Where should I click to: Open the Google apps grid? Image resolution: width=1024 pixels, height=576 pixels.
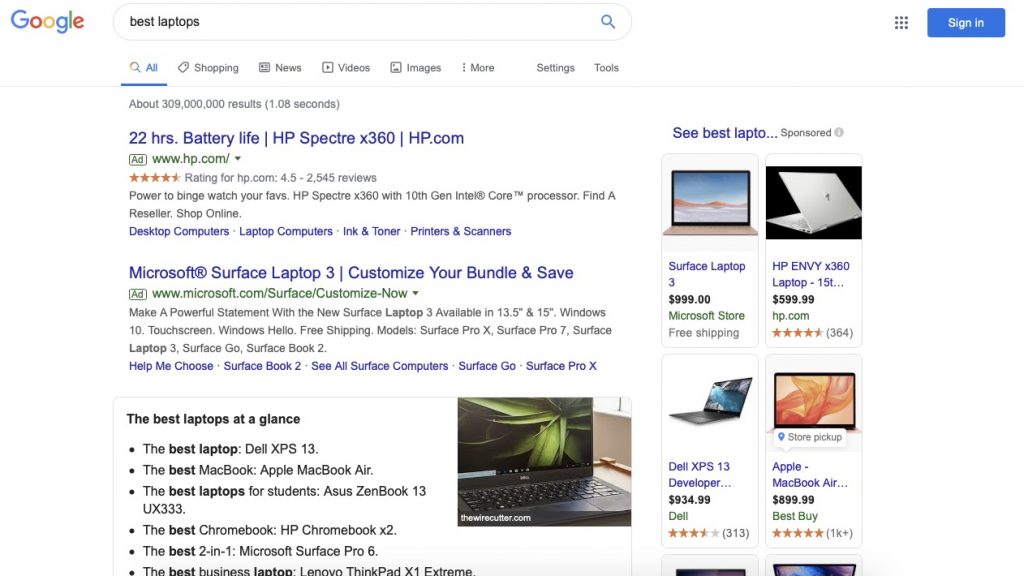pyautogui.click(x=901, y=23)
